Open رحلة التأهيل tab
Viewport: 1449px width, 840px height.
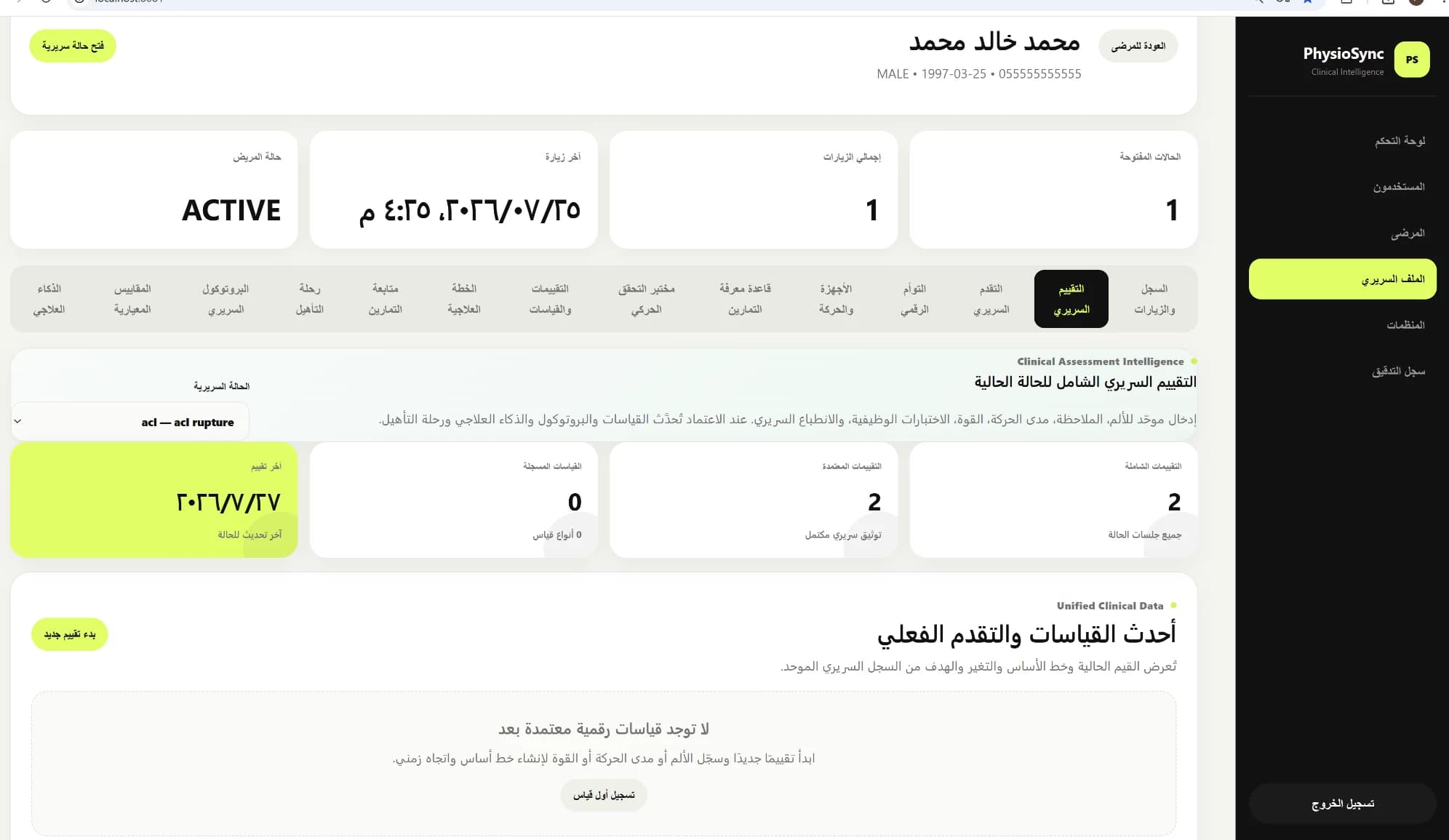click(x=309, y=299)
